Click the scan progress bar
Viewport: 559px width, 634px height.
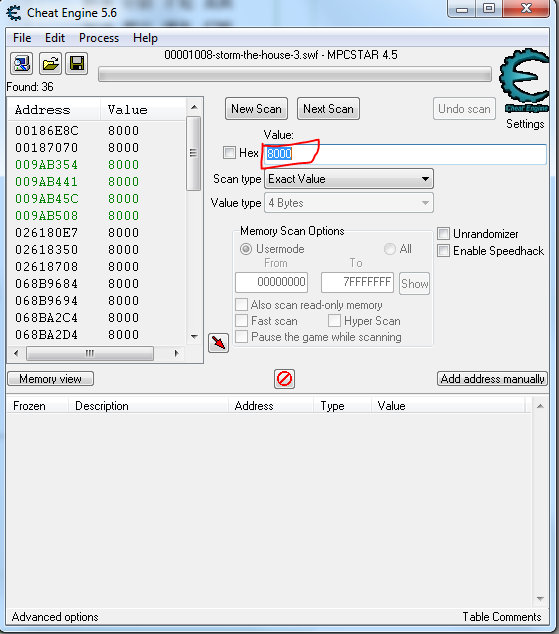tap(295, 74)
